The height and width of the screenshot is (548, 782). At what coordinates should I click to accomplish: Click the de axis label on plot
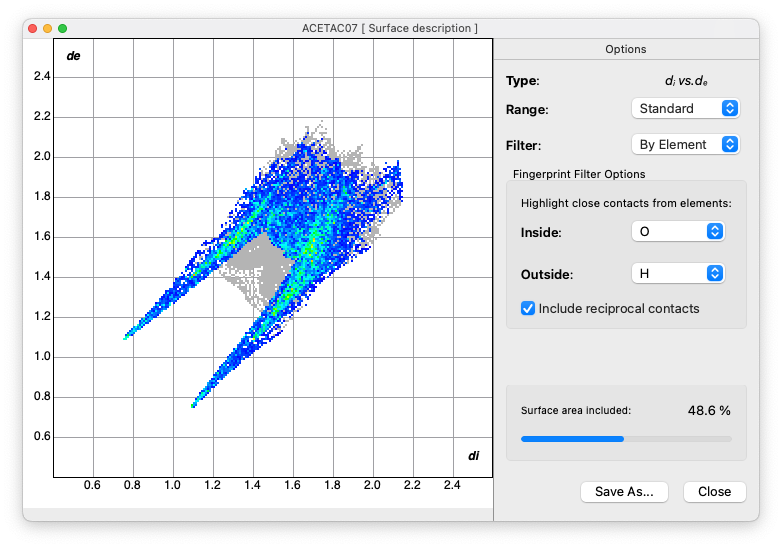coord(73,55)
